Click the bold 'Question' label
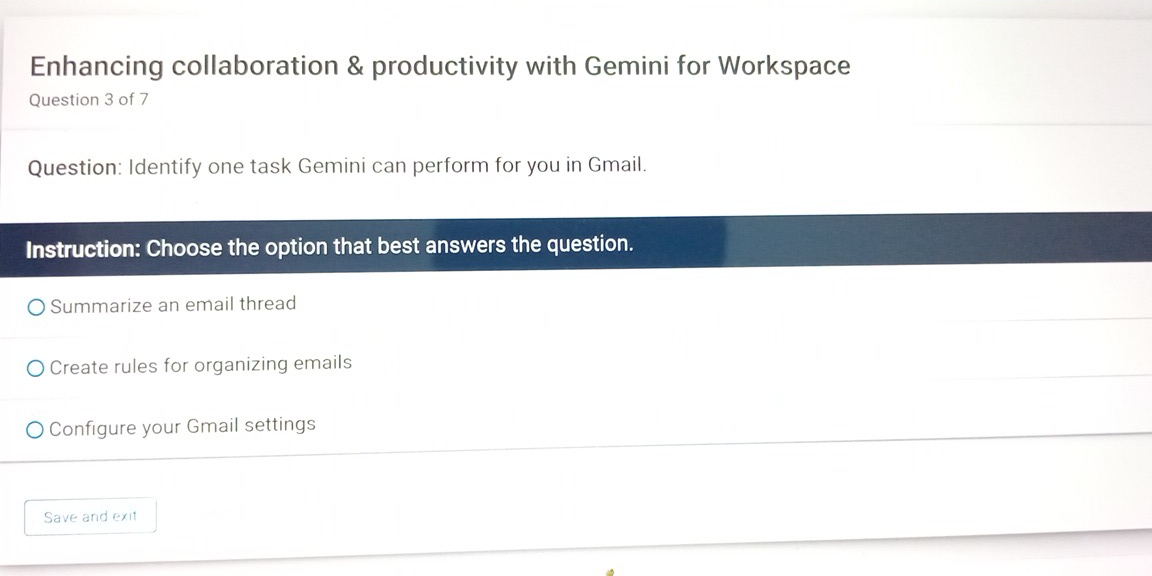The image size is (1152, 576). pyautogui.click(x=71, y=166)
